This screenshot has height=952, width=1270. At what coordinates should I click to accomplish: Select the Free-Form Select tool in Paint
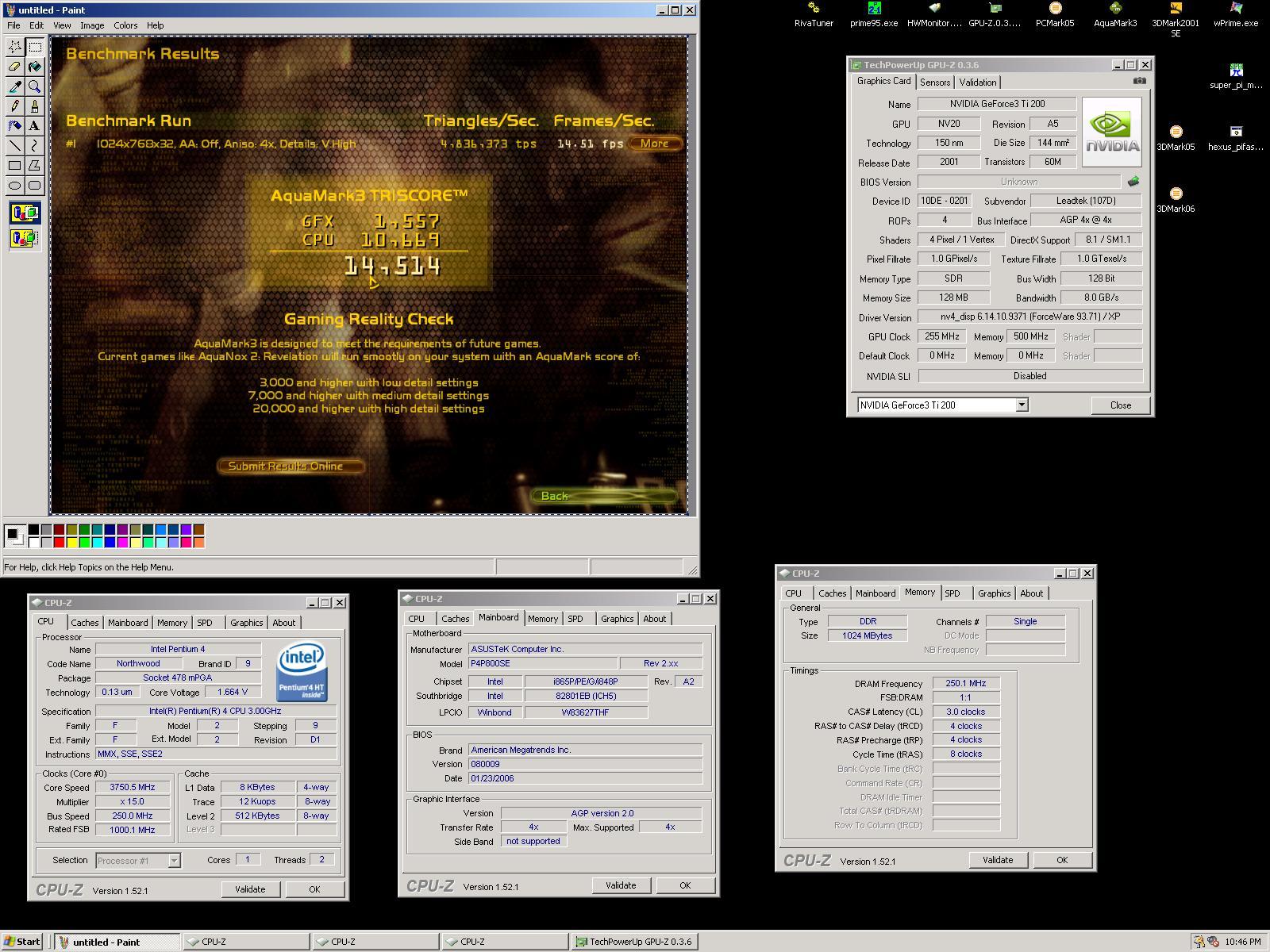coord(15,47)
